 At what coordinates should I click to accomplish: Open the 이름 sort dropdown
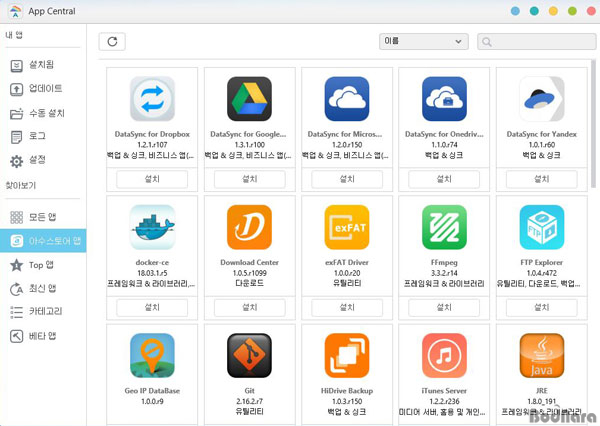pyautogui.click(x=424, y=41)
